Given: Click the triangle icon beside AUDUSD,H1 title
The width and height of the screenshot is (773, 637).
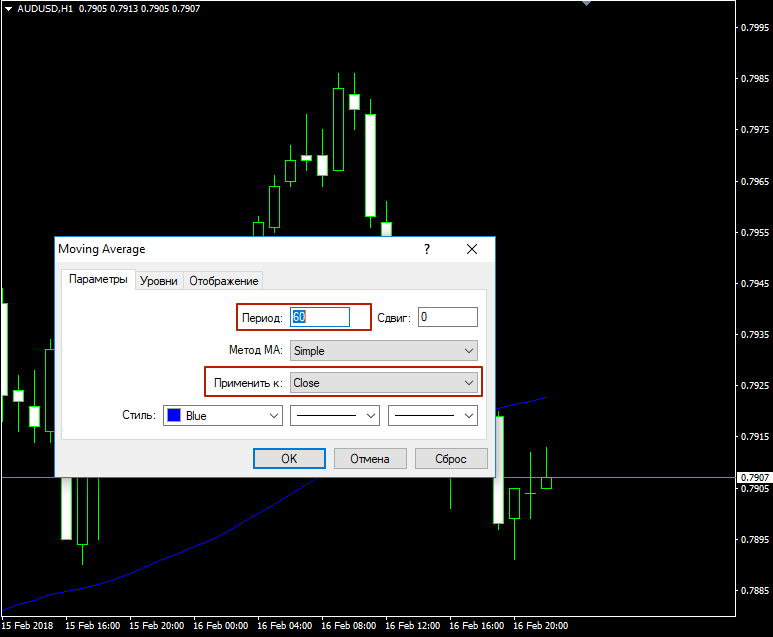Looking at the screenshot, I should [x=7, y=8].
